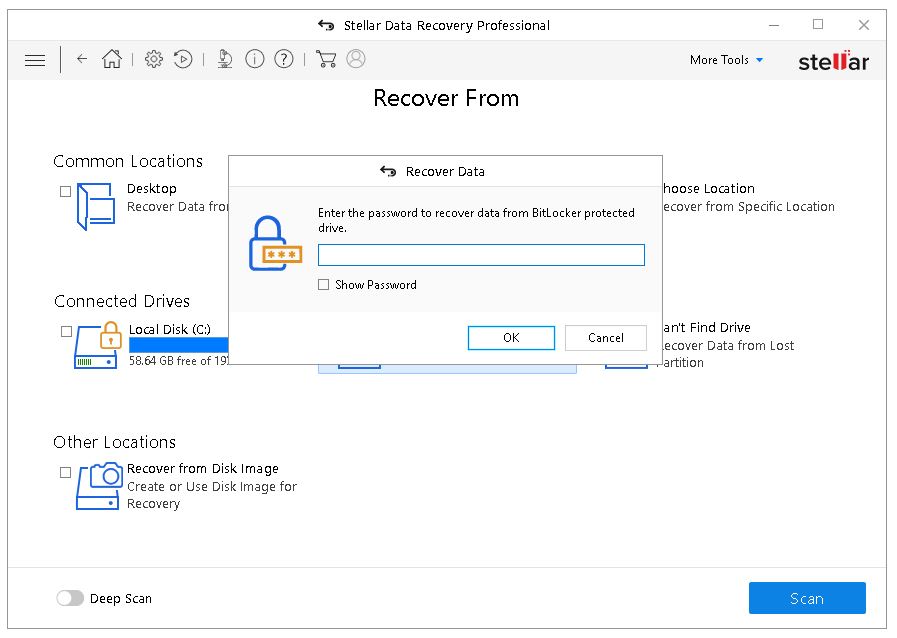Click the Deep Scan label
Image resolution: width=897 pixels, height=638 pixels.
121,599
